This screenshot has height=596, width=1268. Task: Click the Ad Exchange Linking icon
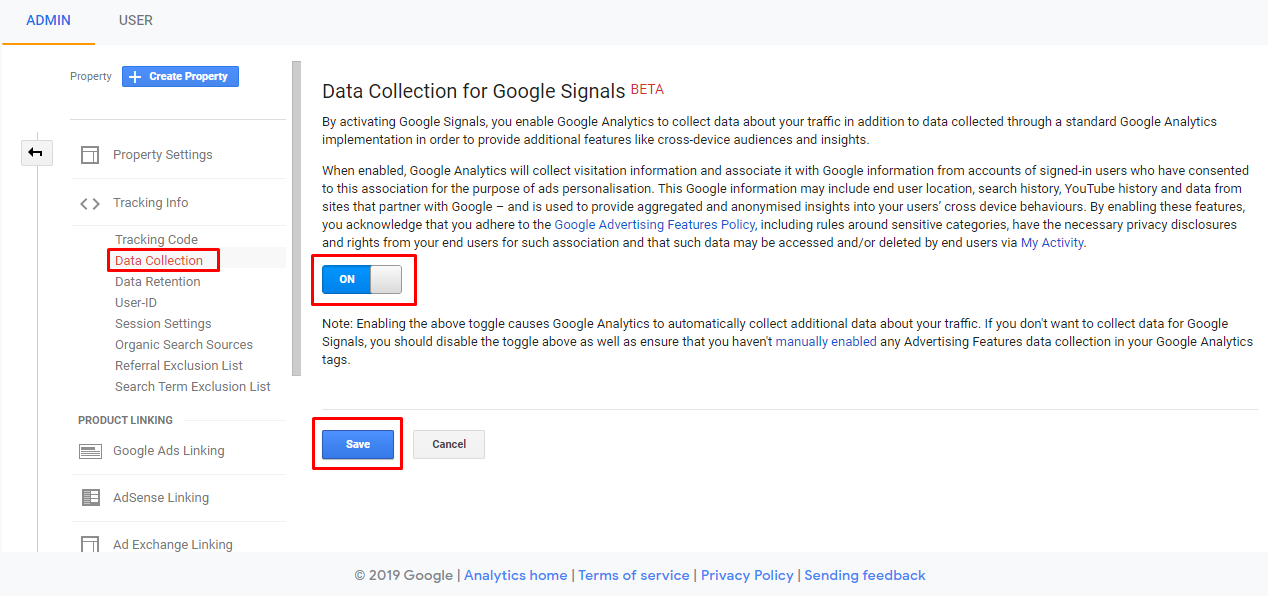click(x=90, y=544)
